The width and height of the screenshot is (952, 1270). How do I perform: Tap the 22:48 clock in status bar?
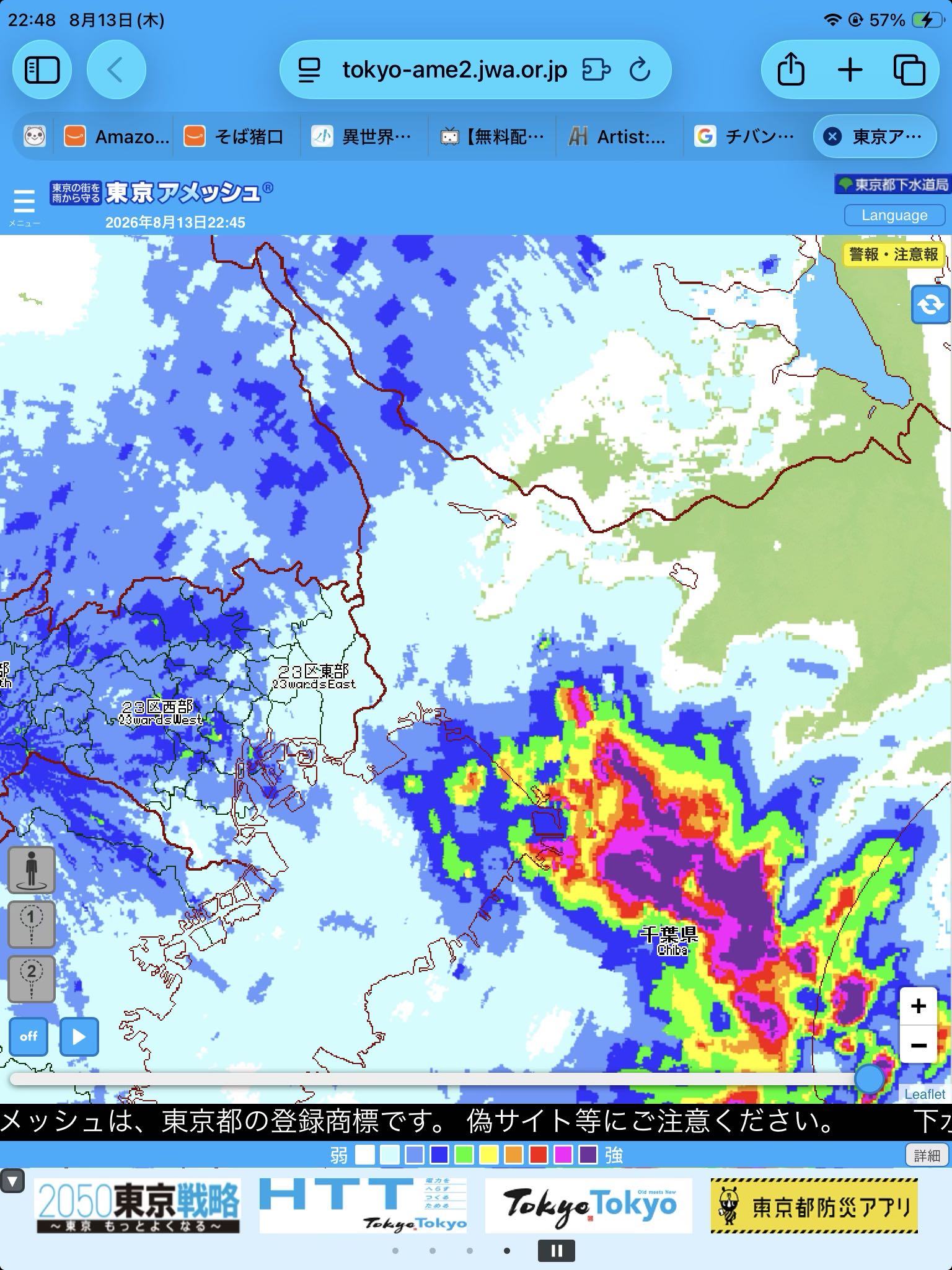click(x=32, y=20)
